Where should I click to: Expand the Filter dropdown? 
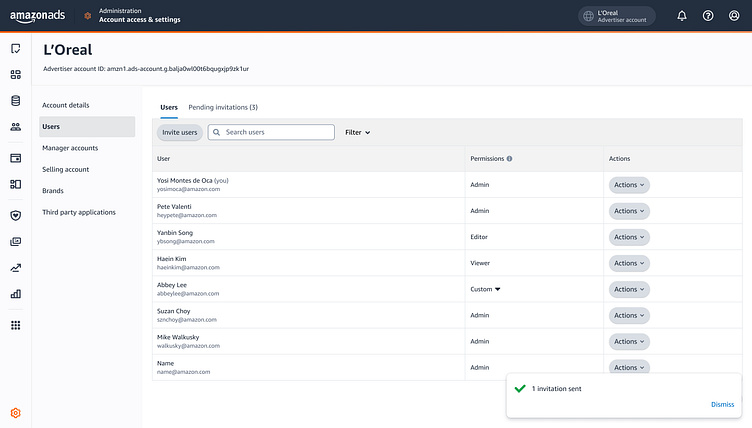[x=357, y=132]
